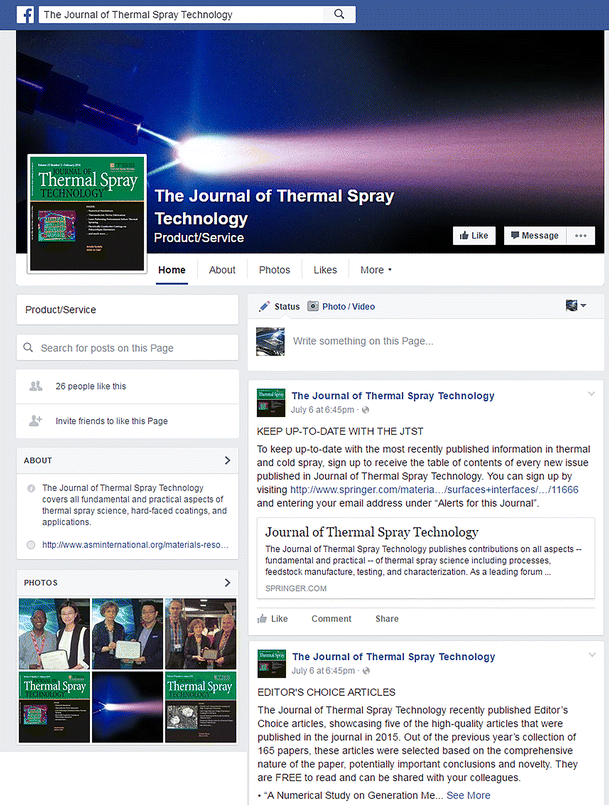Expand the PHOTOS section chevron
The height and width of the screenshot is (805, 609).
pyautogui.click(x=227, y=583)
